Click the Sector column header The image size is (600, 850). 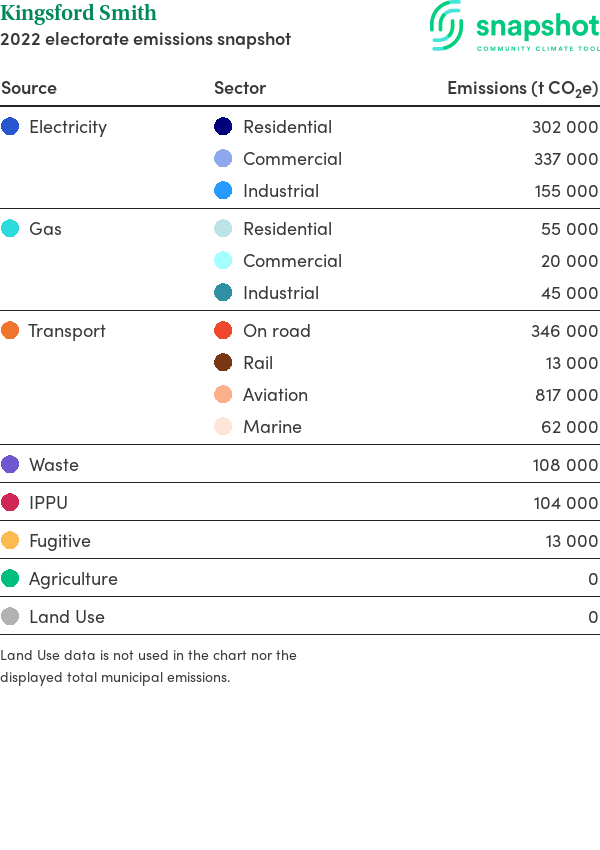[x=240, y=88]
